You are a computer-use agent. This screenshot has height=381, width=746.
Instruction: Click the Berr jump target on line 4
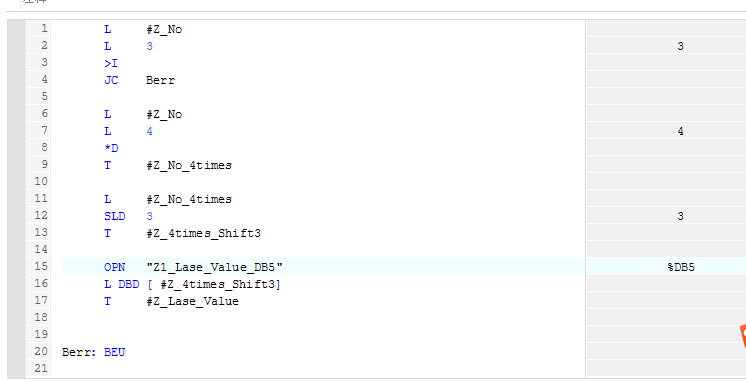(160, 80)
